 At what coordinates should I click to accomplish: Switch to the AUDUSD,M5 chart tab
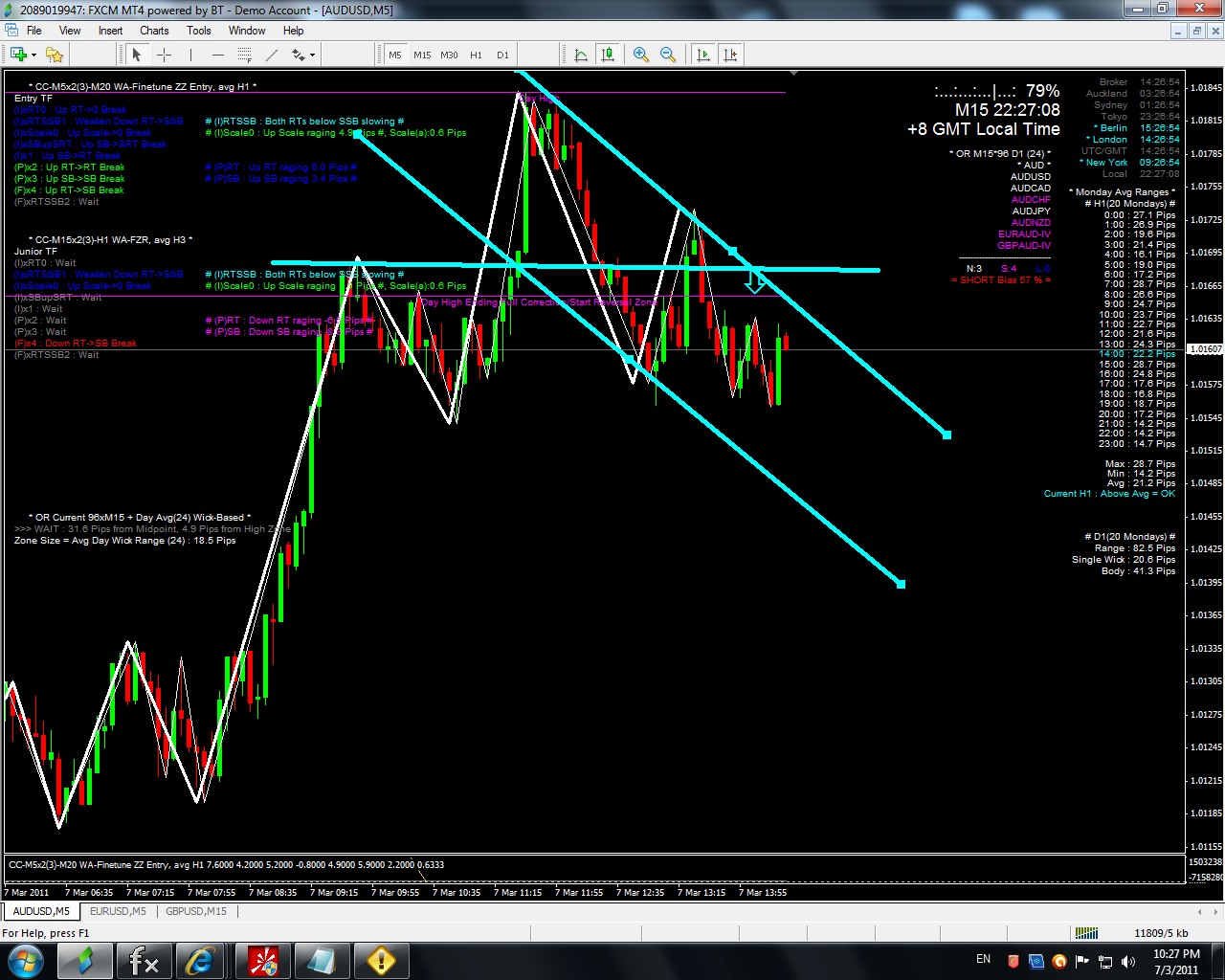[41, 911]
